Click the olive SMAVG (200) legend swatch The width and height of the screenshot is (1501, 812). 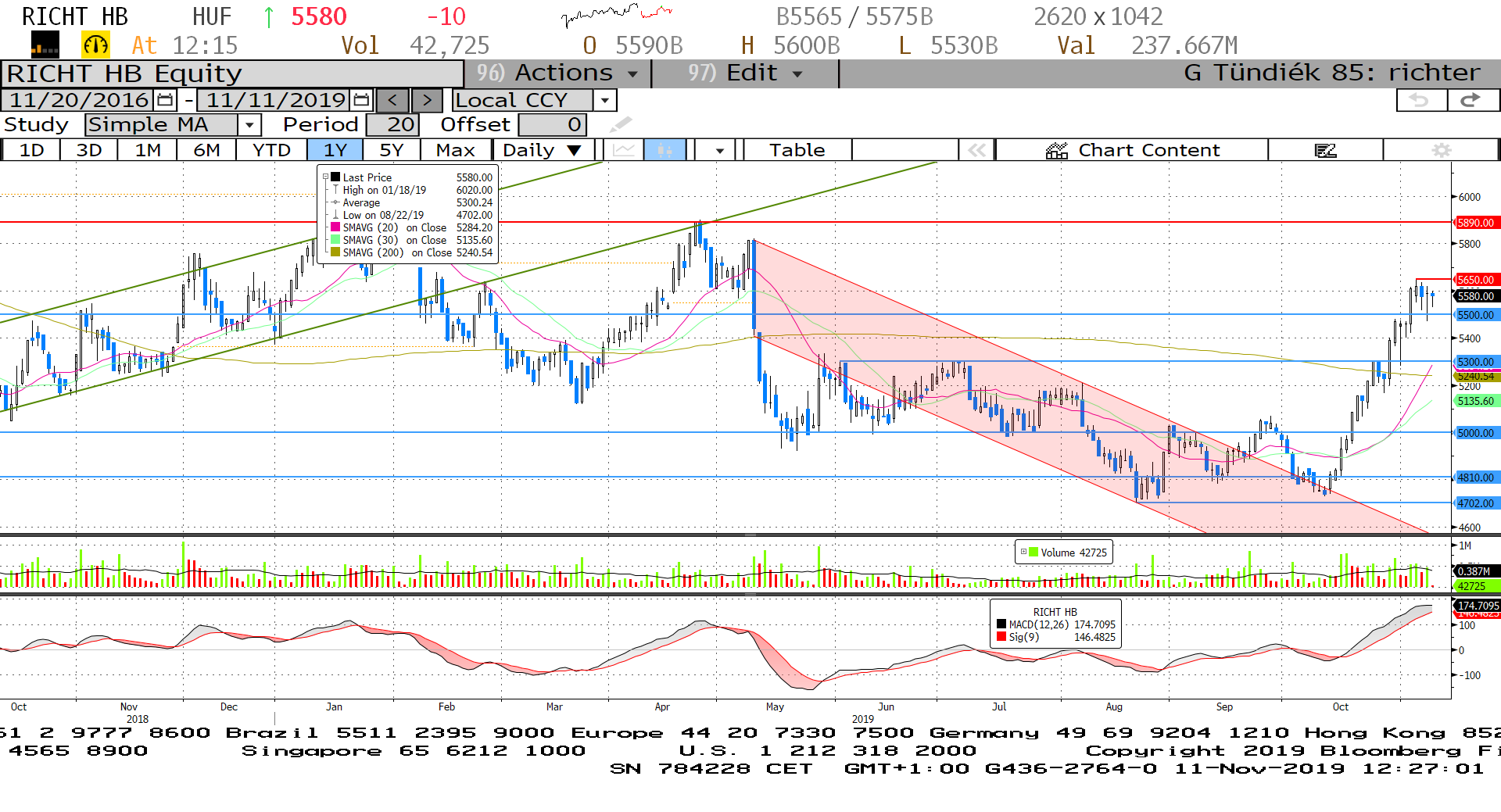pos(335,252)
